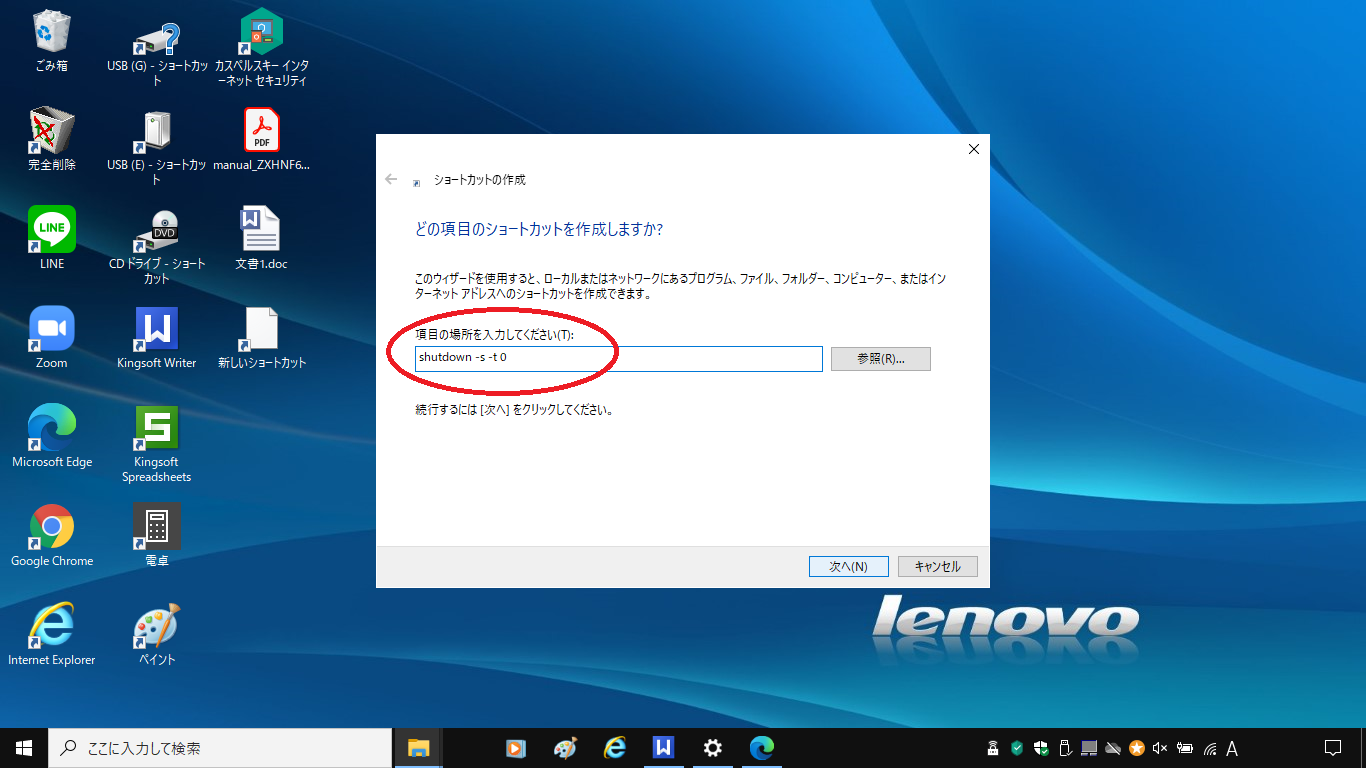Image resolution: width=1366 pixels, height=768 pixels.
Task: Open Internet Explorer from taskbar
Action: [614, 748]
